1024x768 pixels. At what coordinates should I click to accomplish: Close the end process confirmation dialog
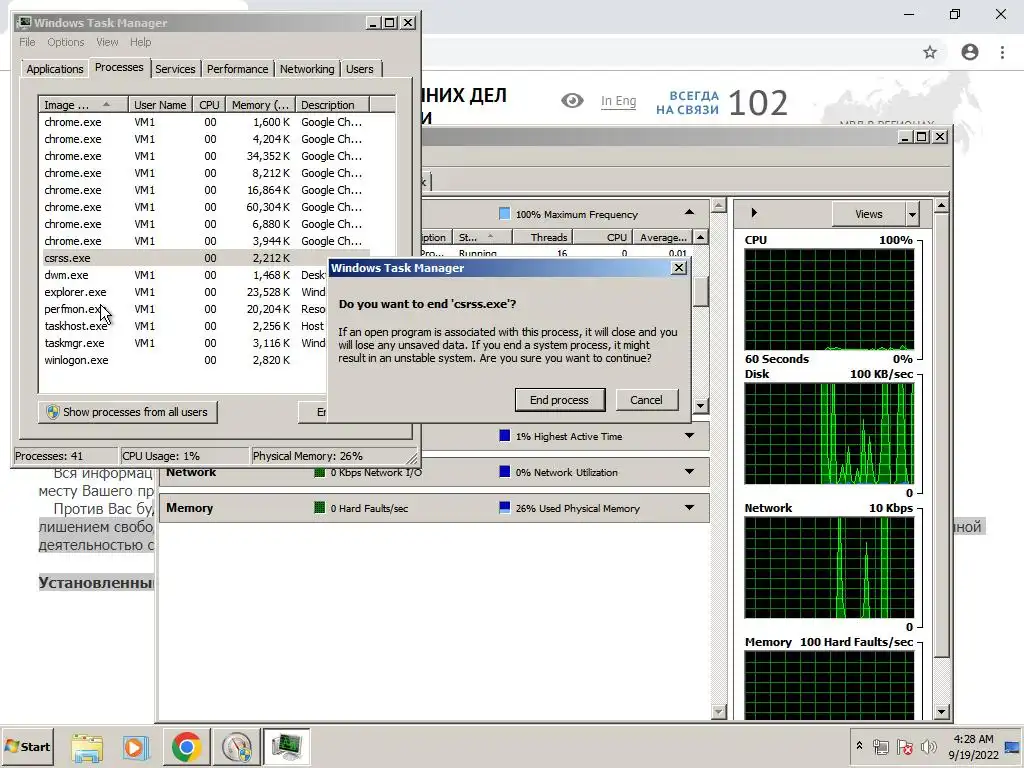[679, 268]
